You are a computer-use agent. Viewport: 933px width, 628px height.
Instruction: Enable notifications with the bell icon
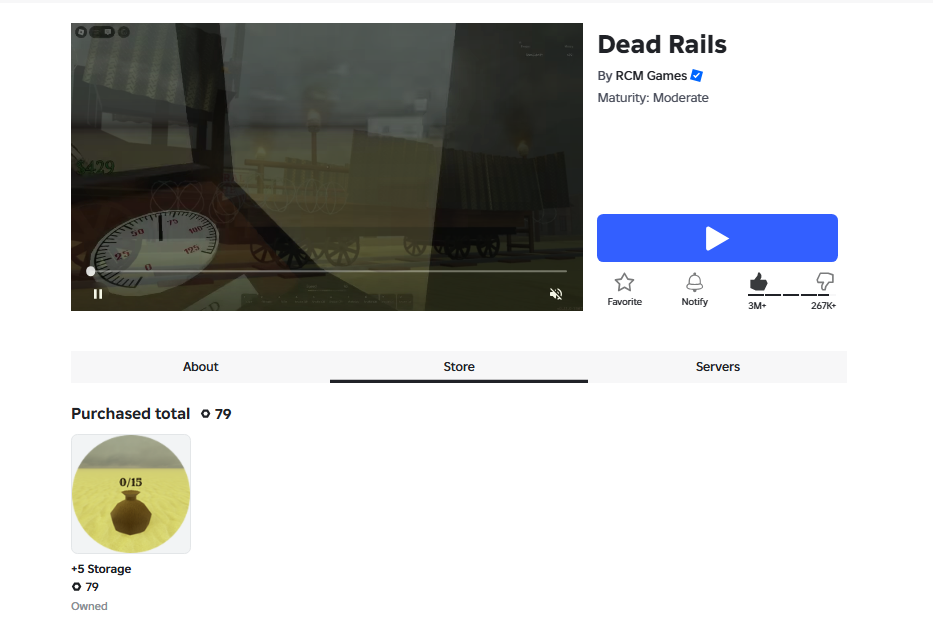(694, 282)
